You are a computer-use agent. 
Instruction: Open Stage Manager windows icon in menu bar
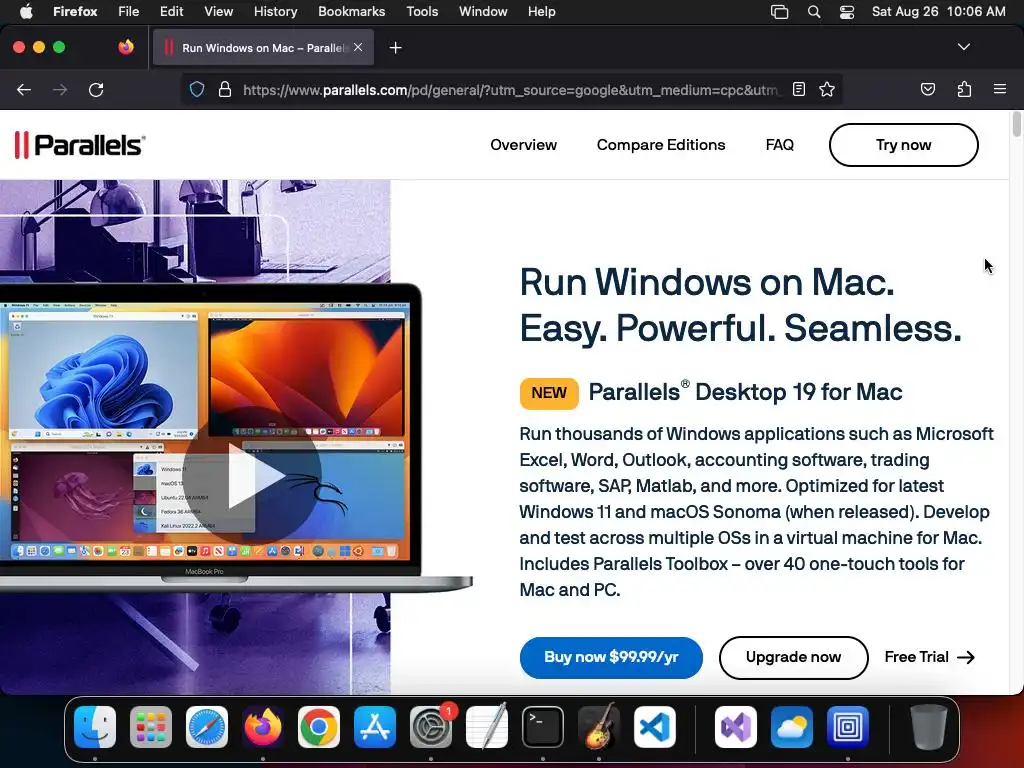[779, 12]
